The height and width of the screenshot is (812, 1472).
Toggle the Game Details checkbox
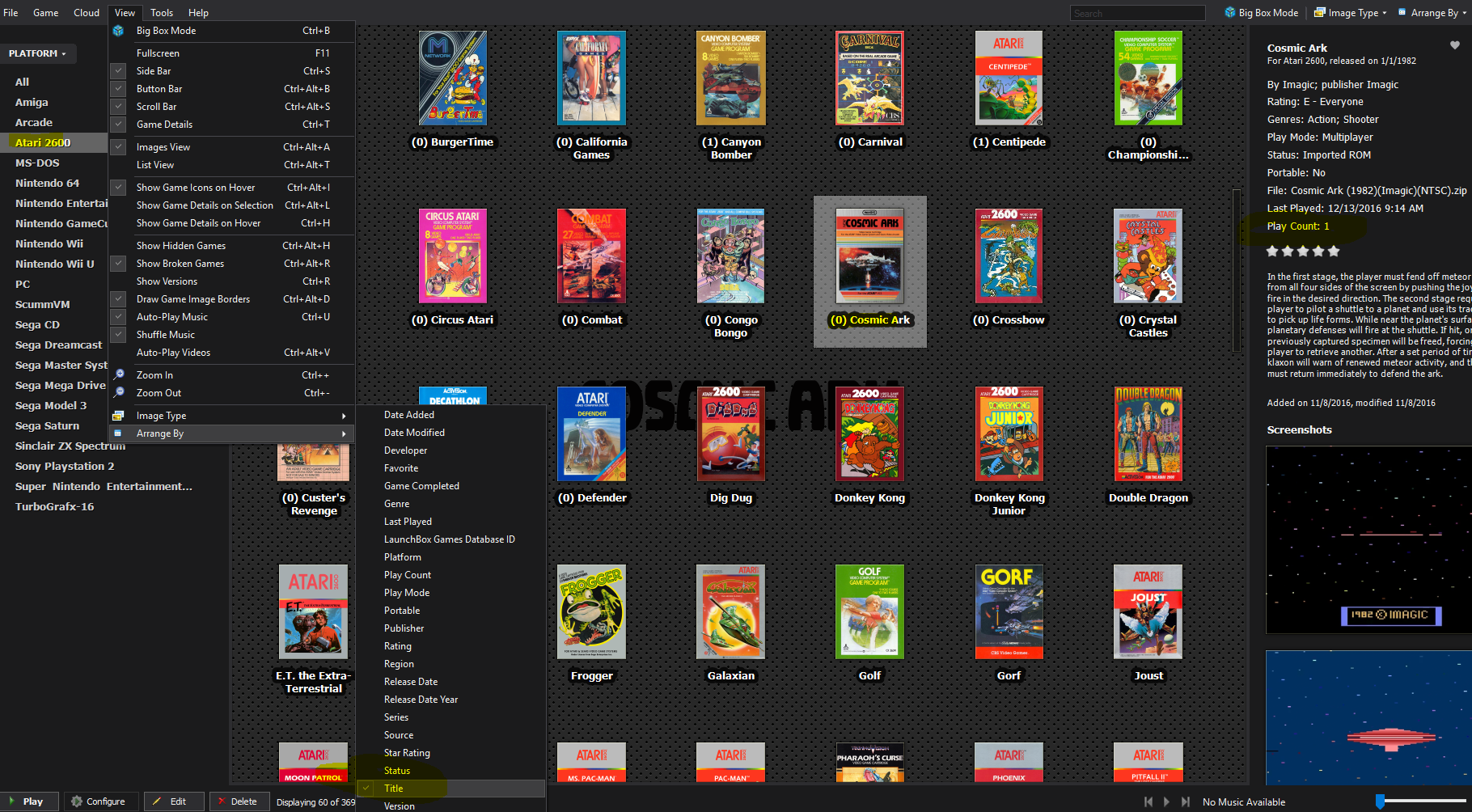tap(118, 125)
